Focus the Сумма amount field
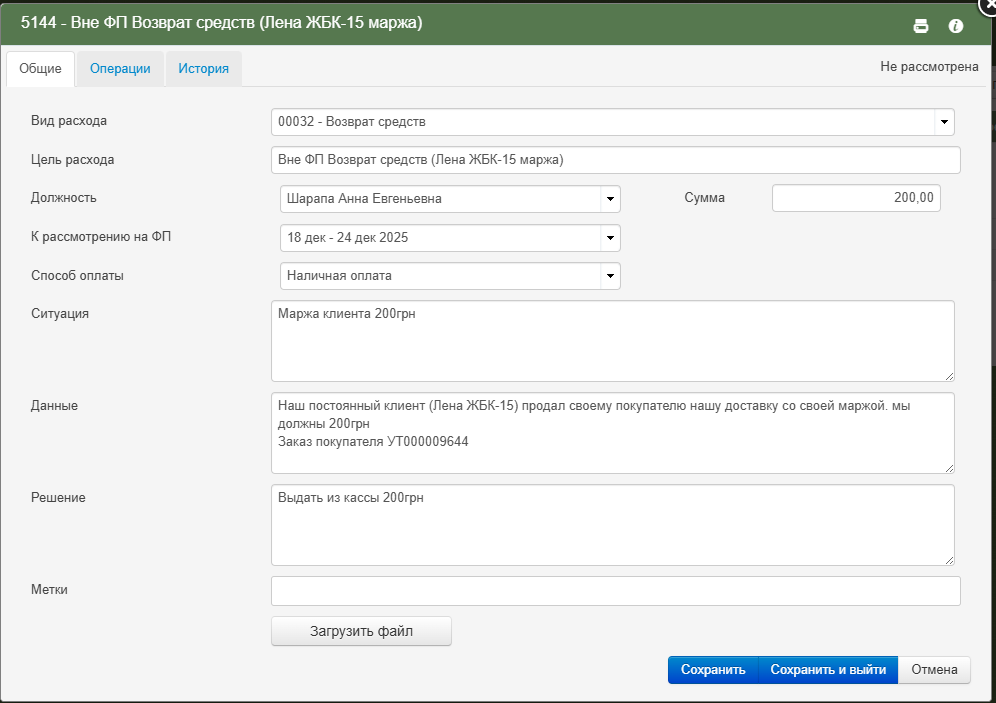This screenshot has height=703, width=996. tap(856, 198)
